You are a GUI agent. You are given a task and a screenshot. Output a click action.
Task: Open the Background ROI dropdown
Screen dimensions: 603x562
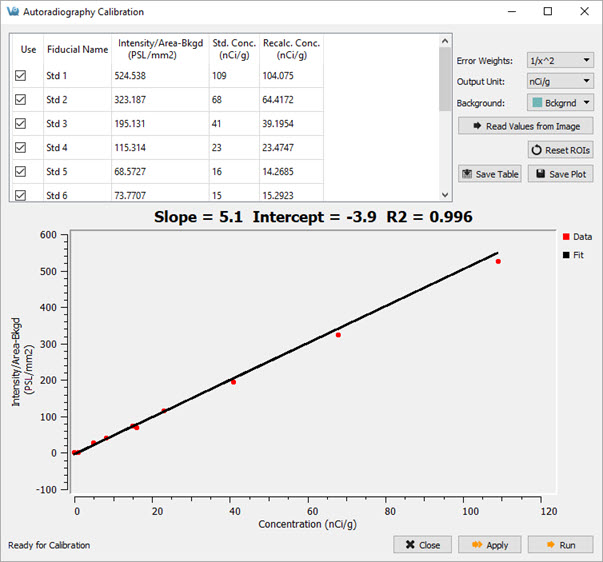(x=560, y=102)
